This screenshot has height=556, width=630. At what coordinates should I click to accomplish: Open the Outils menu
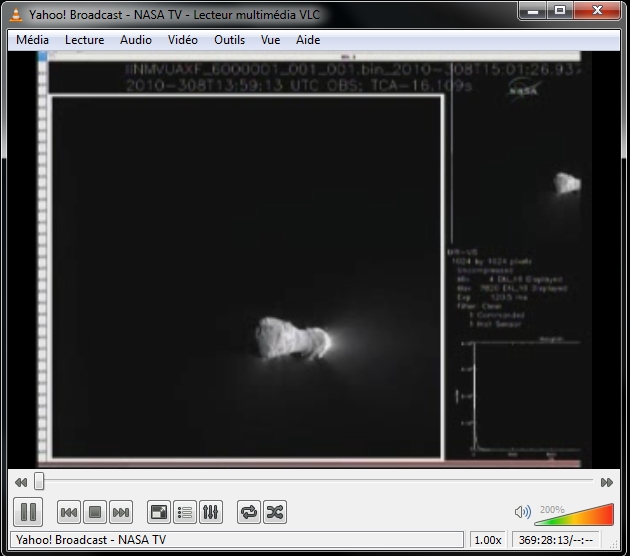point(229,40)
